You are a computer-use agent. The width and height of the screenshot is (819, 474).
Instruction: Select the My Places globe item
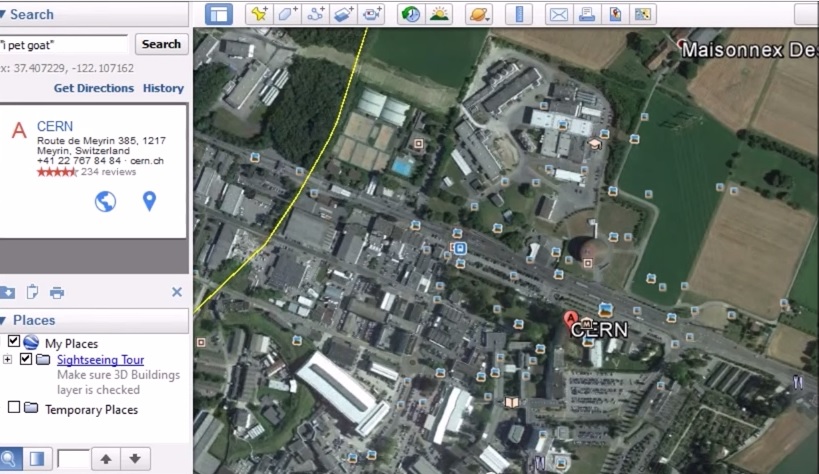point(31,342)
